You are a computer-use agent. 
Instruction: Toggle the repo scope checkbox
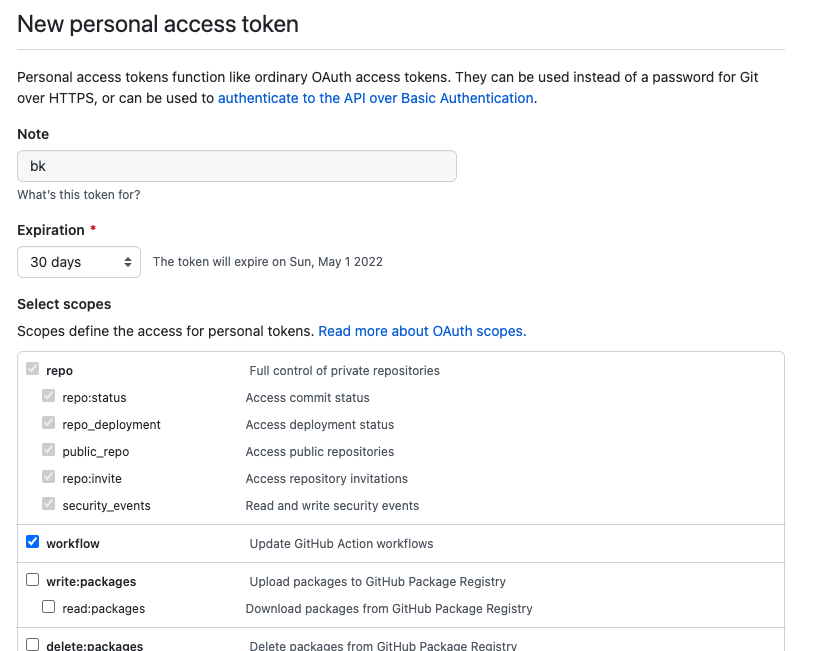(32, 369)
